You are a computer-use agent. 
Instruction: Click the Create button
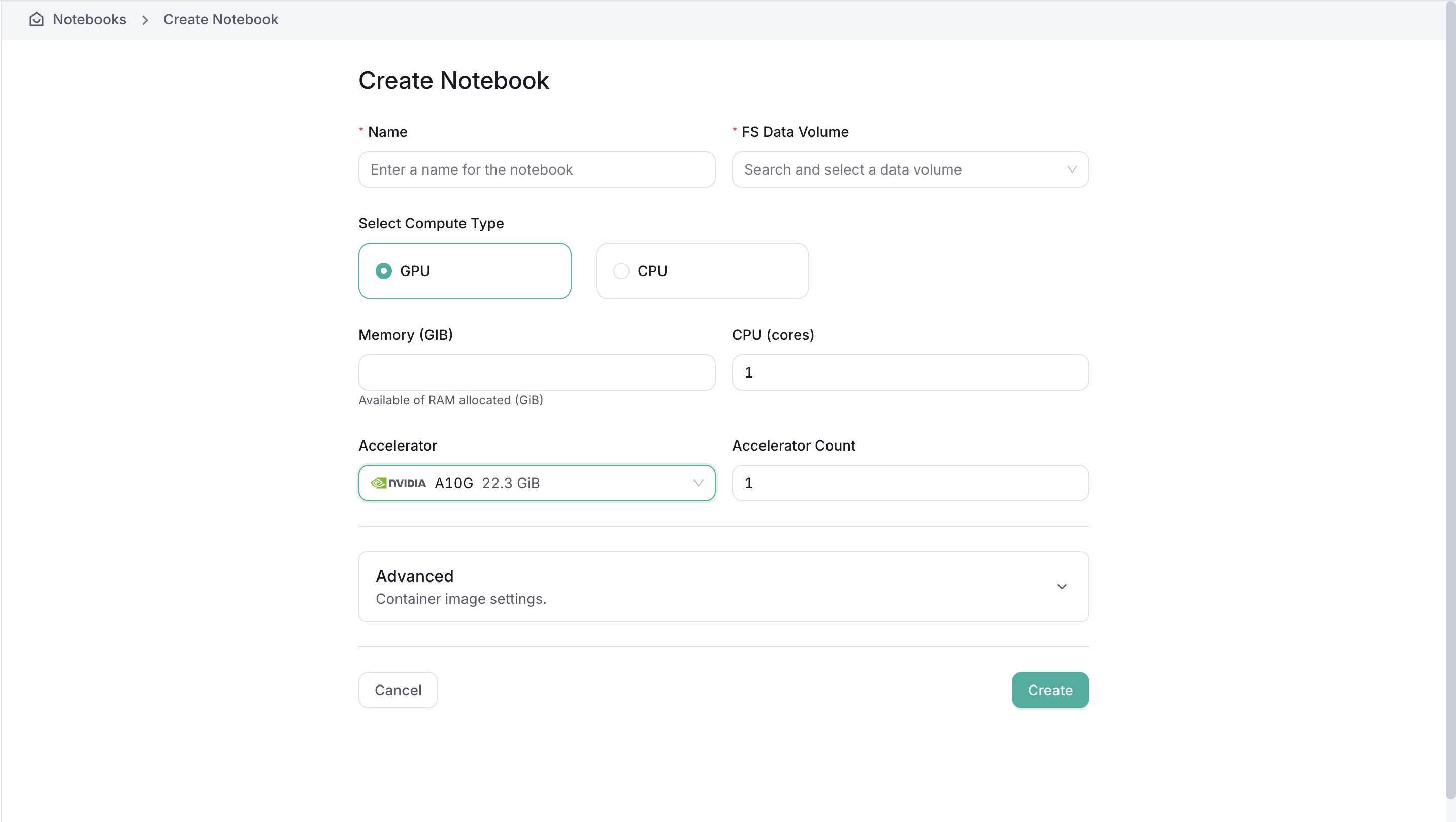[1050, 690]
